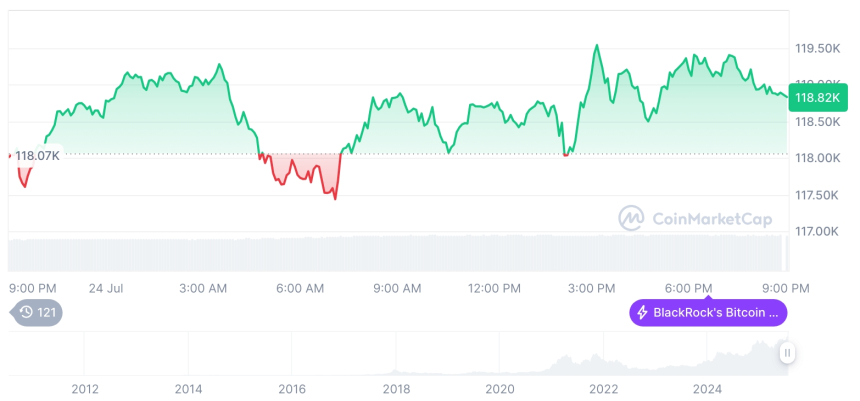Select 2012 on the range navigator

point(85,388)
